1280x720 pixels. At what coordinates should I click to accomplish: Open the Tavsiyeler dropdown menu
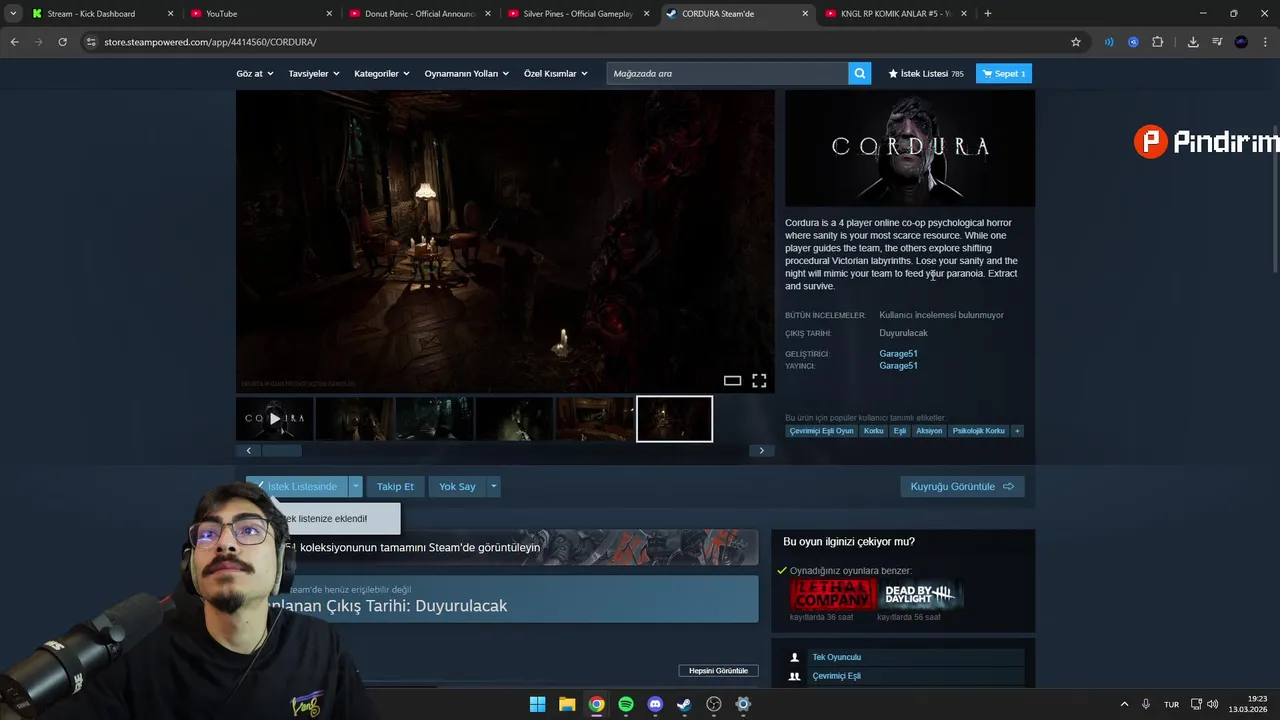pyautogui.click(x=314, y=73)
